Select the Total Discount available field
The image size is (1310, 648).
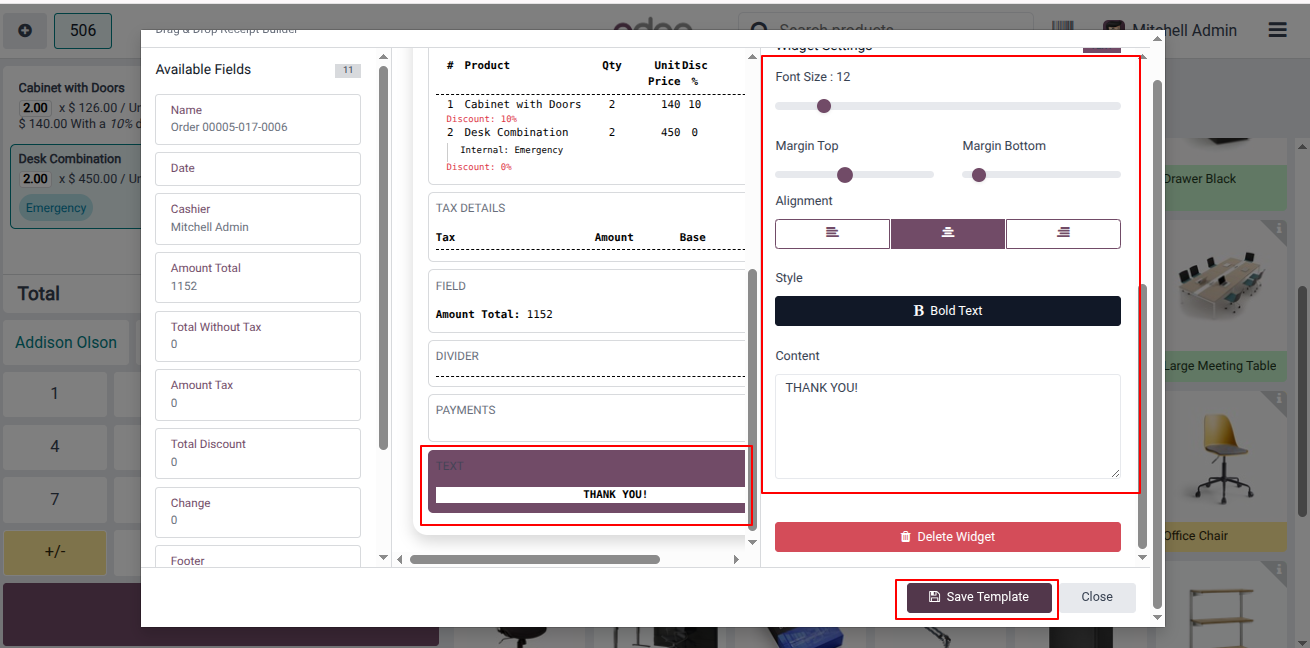[258, 453]
